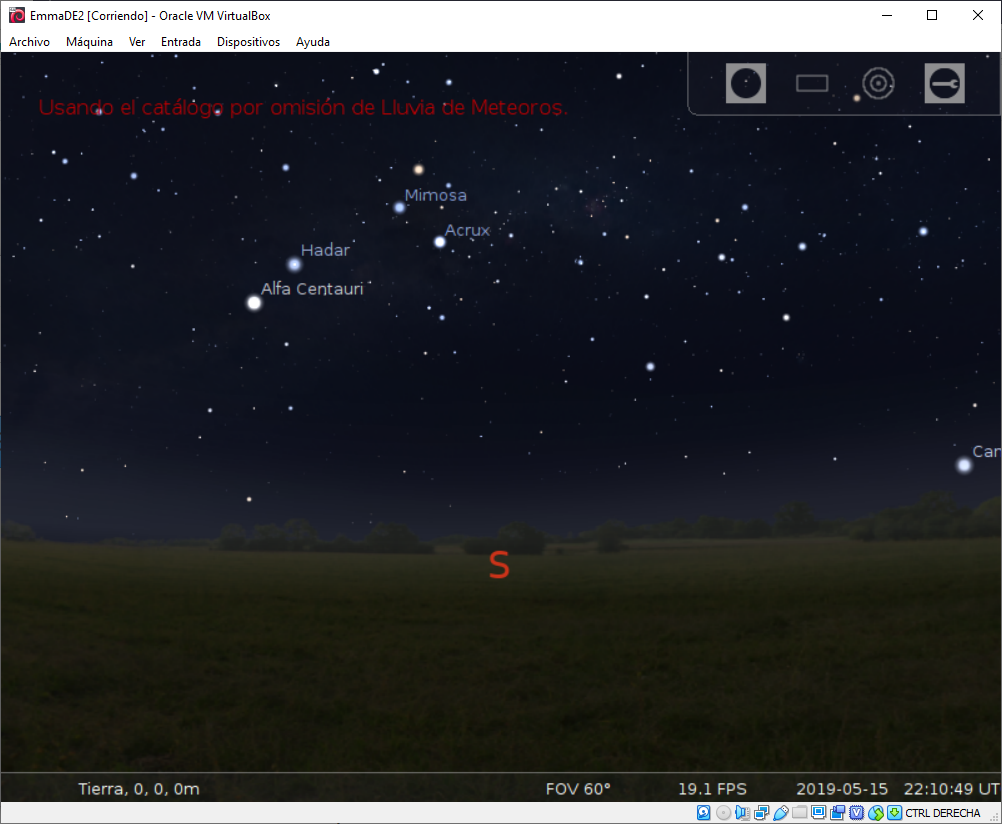Click the green arrow keyboard capture icon
Image resolution: width=1002 pixels, height=824 pixels.
894,813
